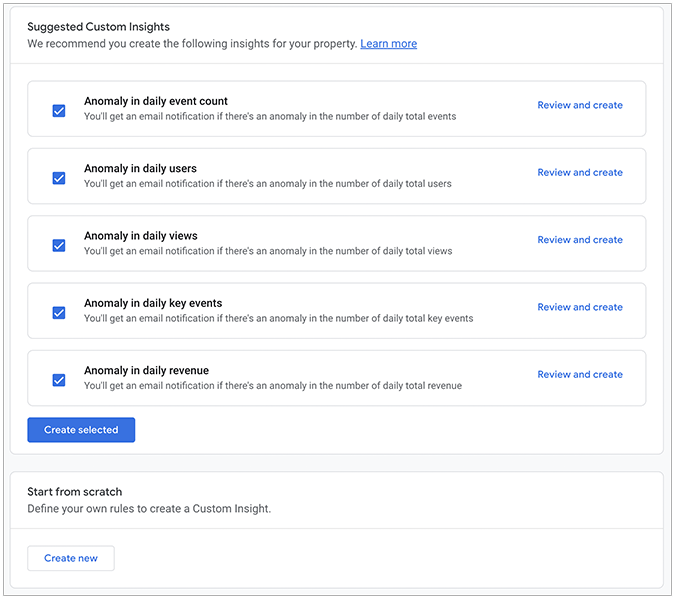Screen dimensions: 675x599
Task: Disable the Anomaly in daily revenue checkbox
Action: click(59, 380)
